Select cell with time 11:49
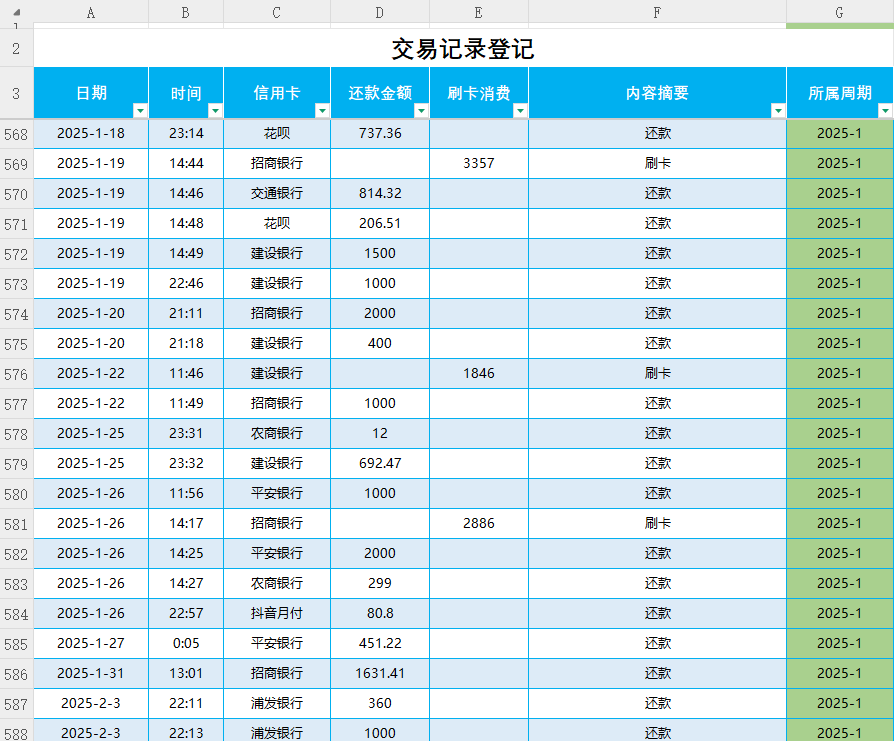Viewport: 894px width, 741px height. [186, 404]
